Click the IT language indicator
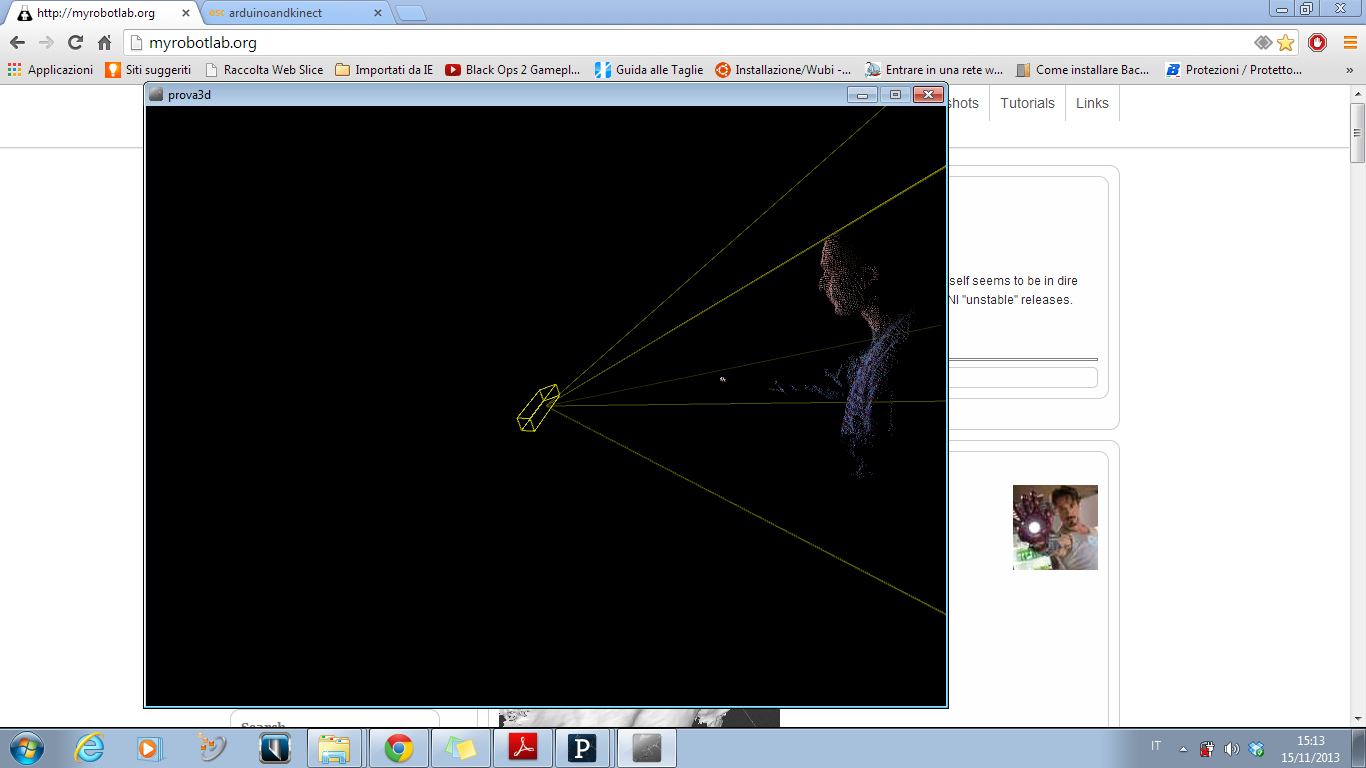Screen dimensions: 1366x768 coord(1156,746)
